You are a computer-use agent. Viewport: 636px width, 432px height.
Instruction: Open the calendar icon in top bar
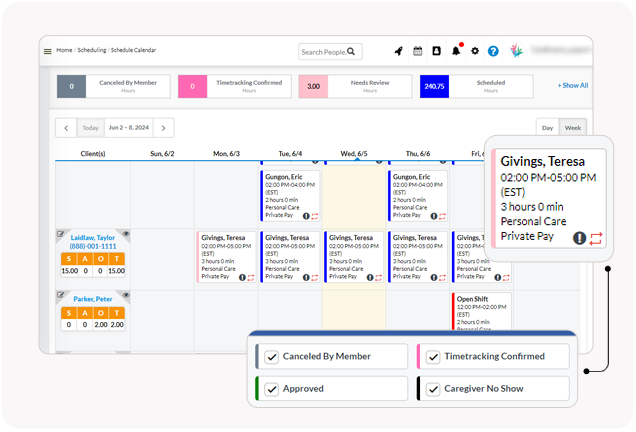[418, 51]
